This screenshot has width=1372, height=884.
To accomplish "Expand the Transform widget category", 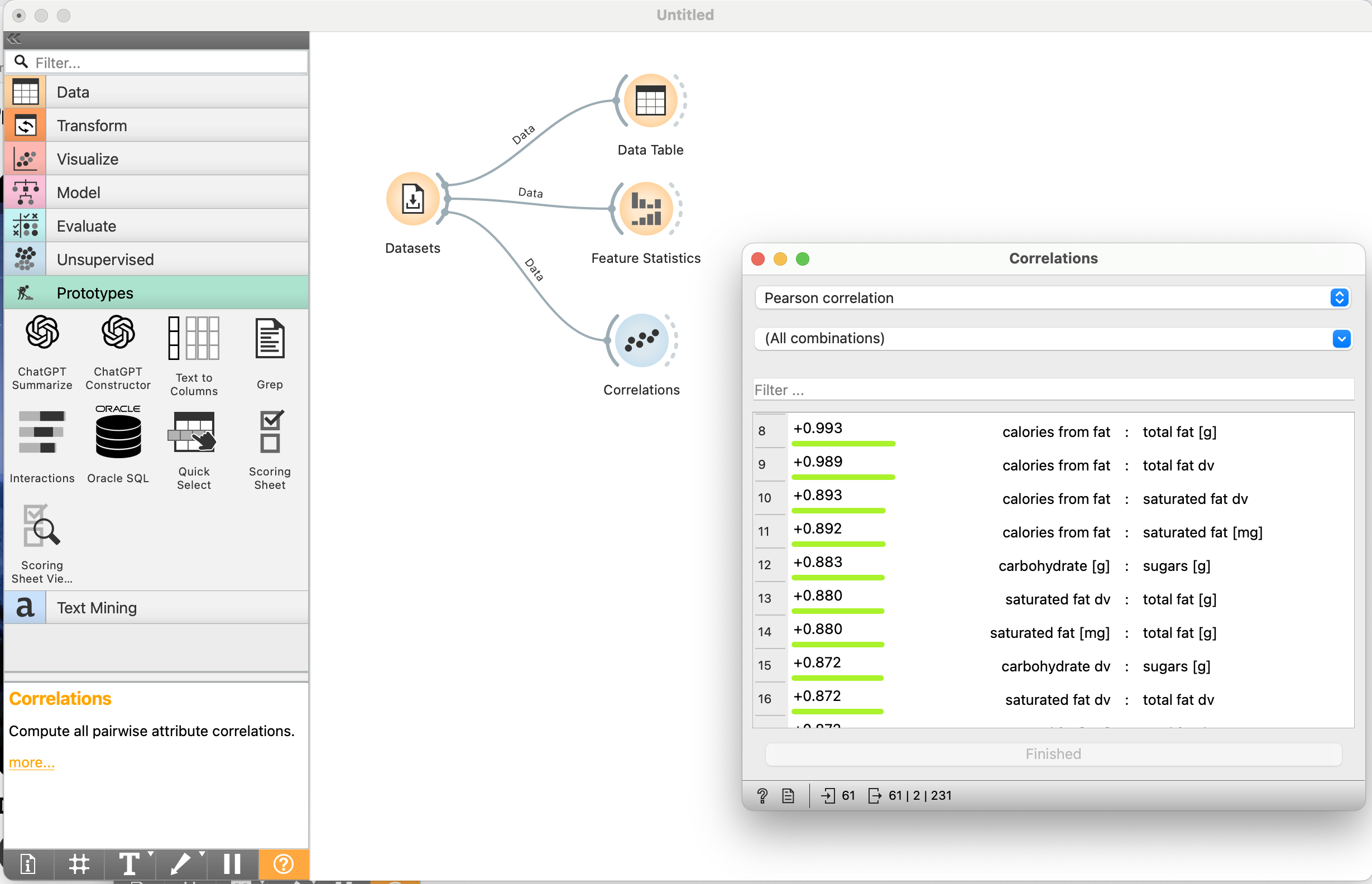I will (x=156, y=126).
